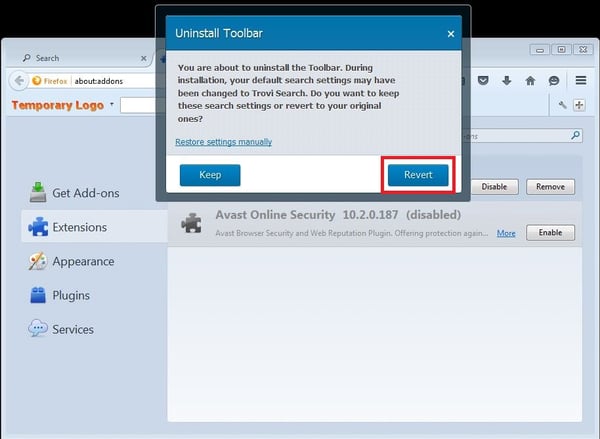Click the Revert button in the dialog

tap(418, 175)
